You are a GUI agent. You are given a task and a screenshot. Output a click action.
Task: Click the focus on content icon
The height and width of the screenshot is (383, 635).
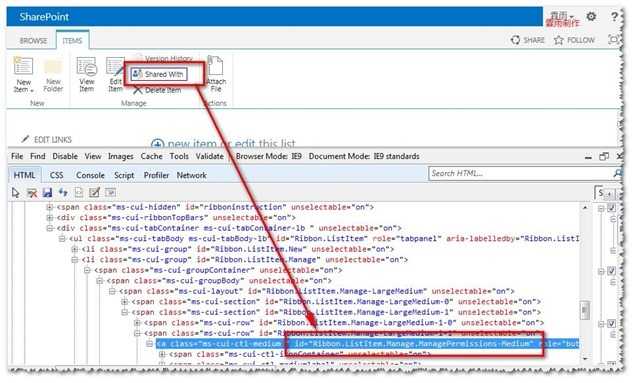pyautogui.click(x=614, y=39)
